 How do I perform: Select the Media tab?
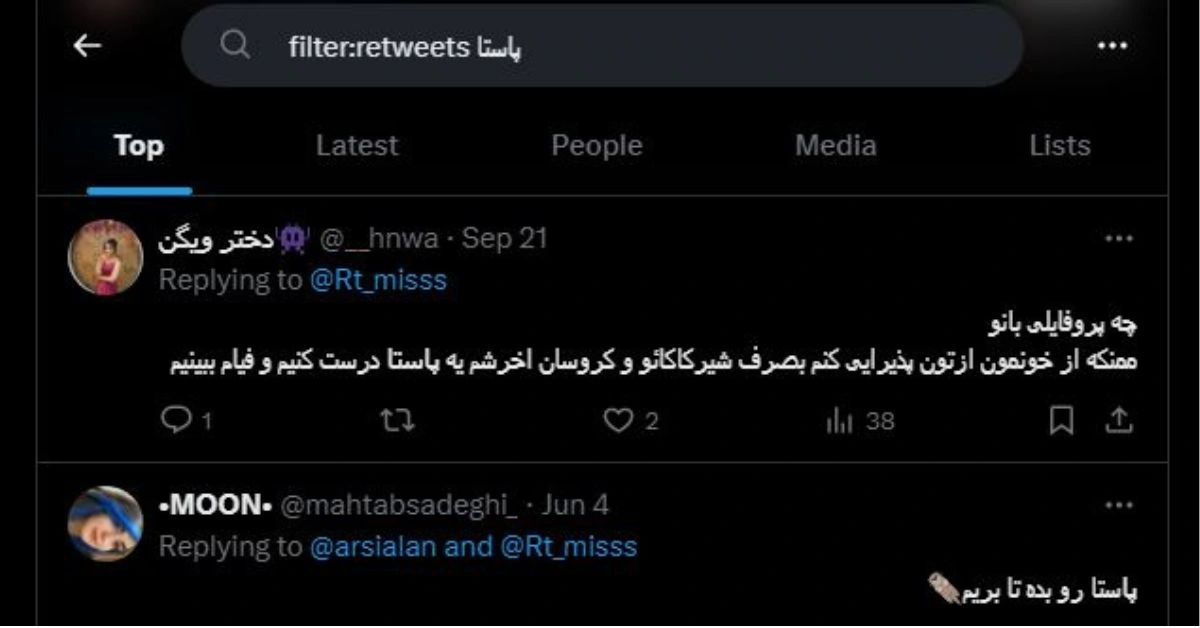835,146
